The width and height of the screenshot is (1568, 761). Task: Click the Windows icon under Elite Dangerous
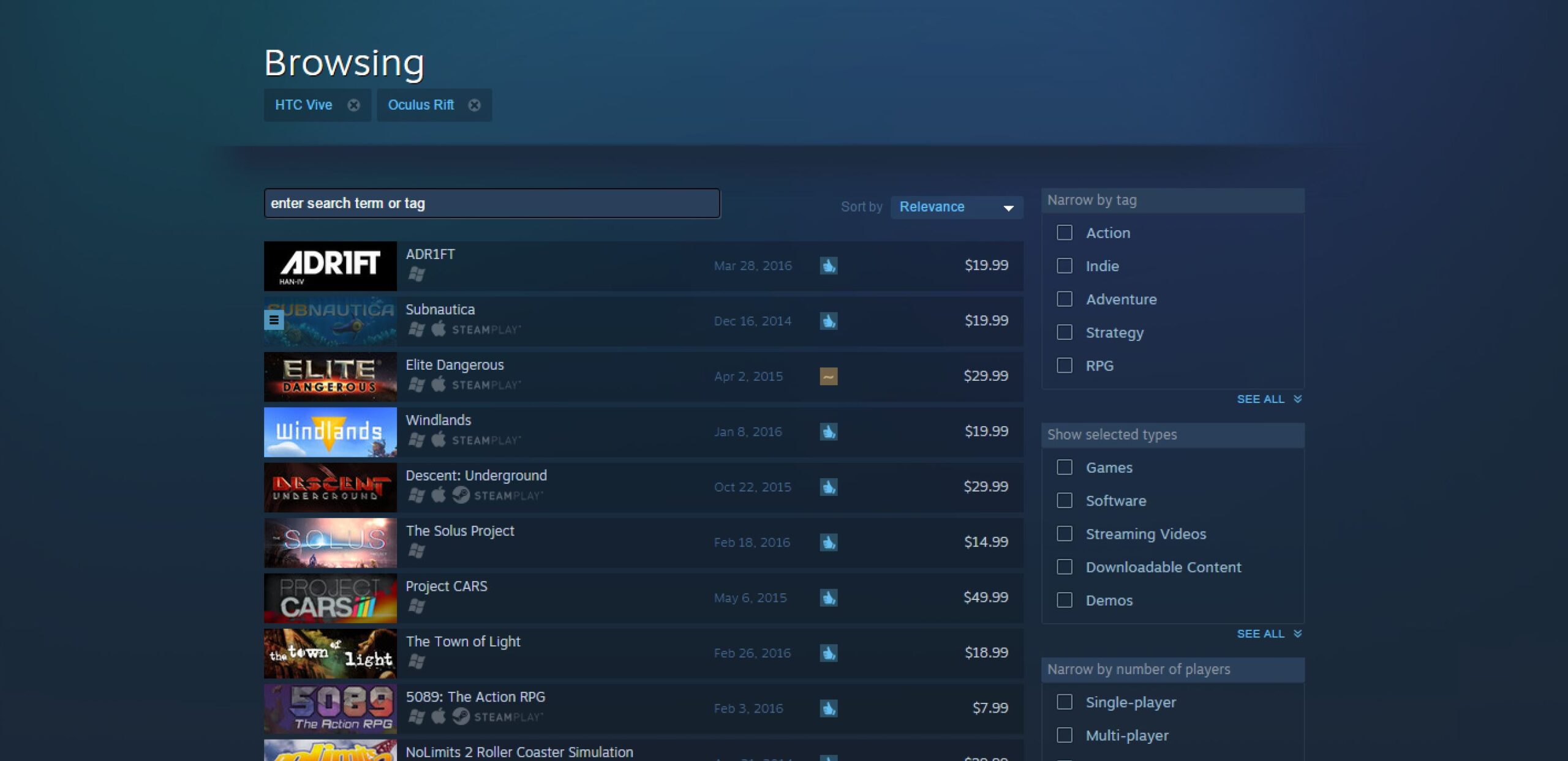click(x=417, y=384)
